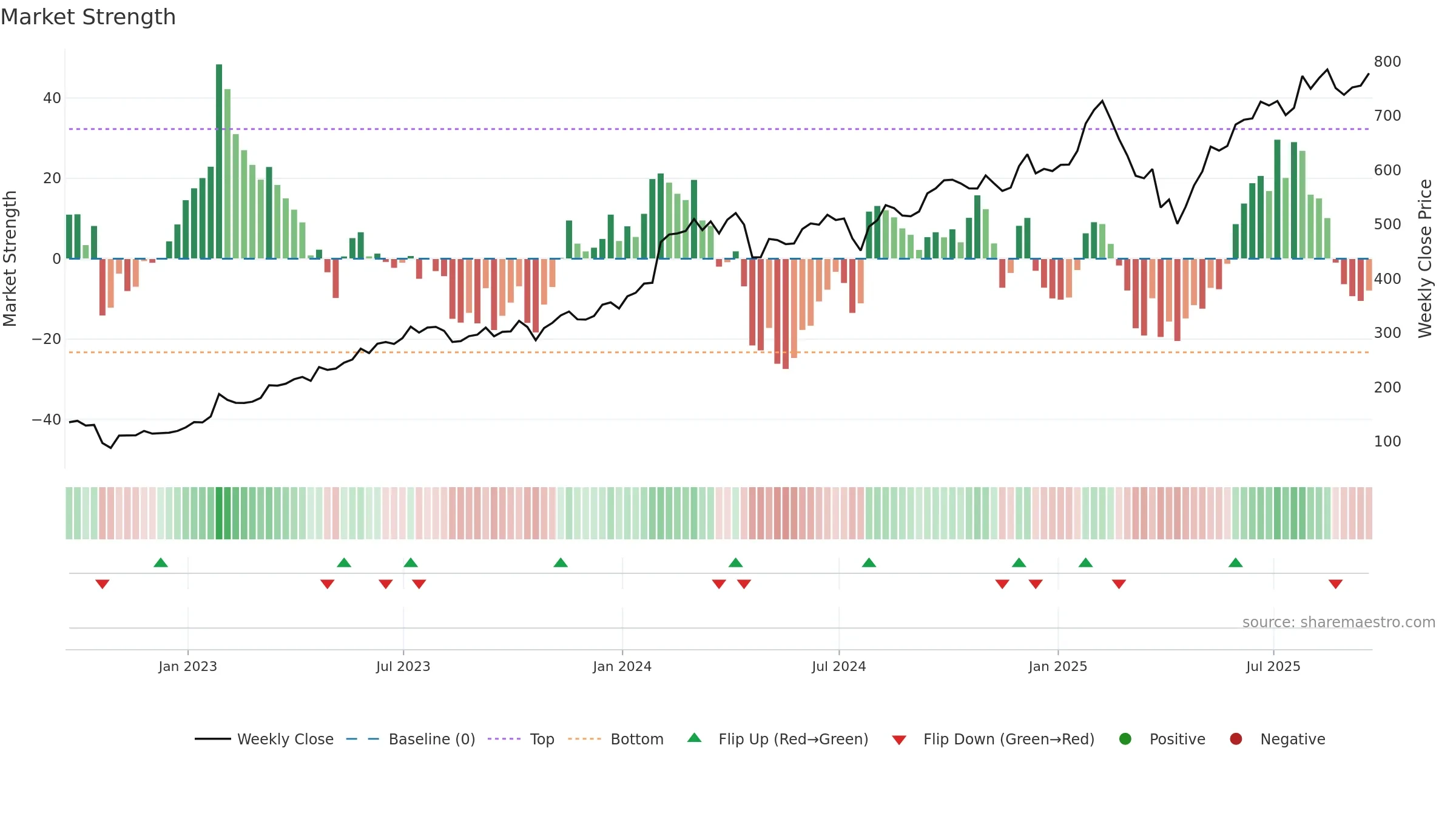Screen dimensions: 1456x819
Task: Click the 800 right-axis price tick label
Action: click(x=1387, y=62)
